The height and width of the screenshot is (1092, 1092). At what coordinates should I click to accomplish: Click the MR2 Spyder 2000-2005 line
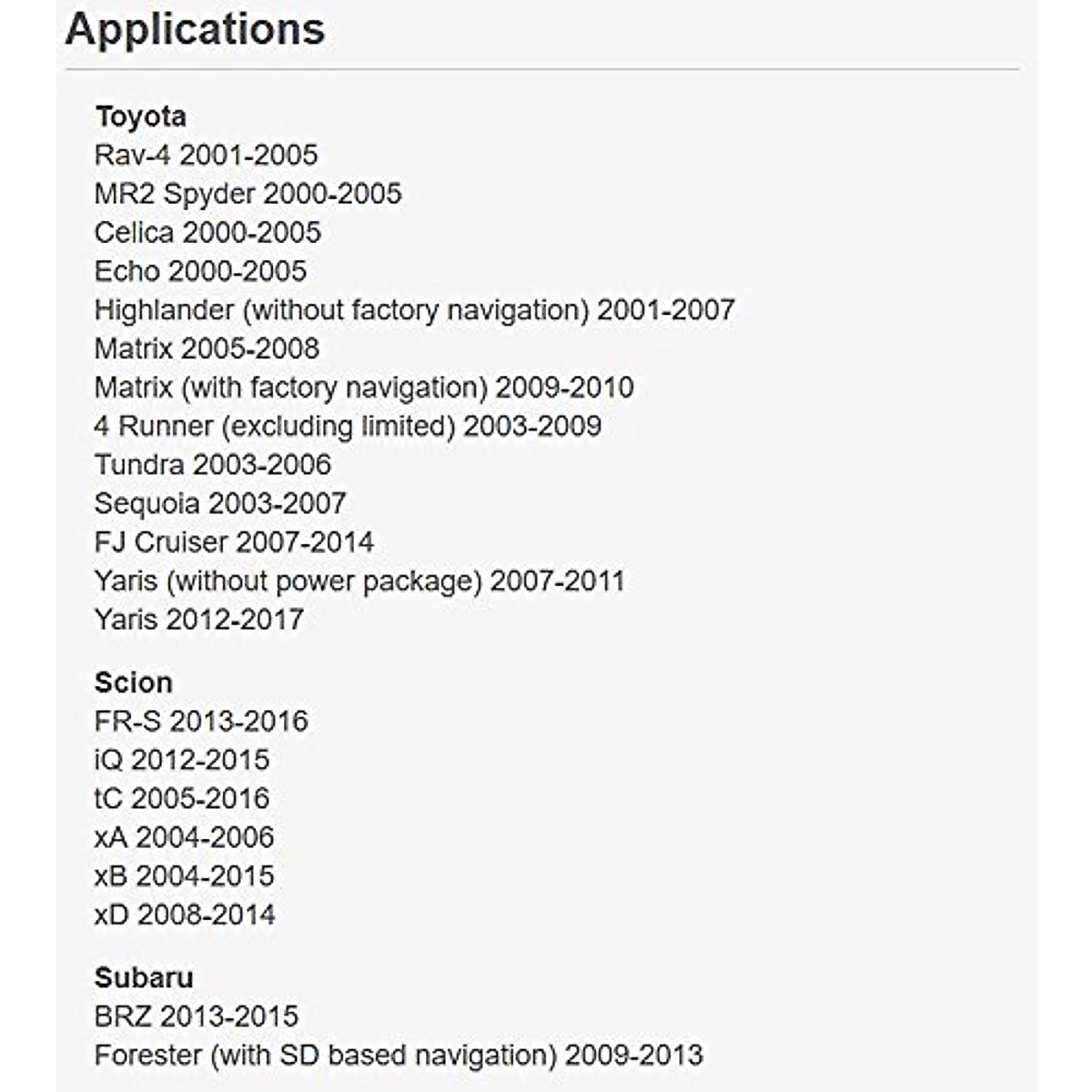248,194
